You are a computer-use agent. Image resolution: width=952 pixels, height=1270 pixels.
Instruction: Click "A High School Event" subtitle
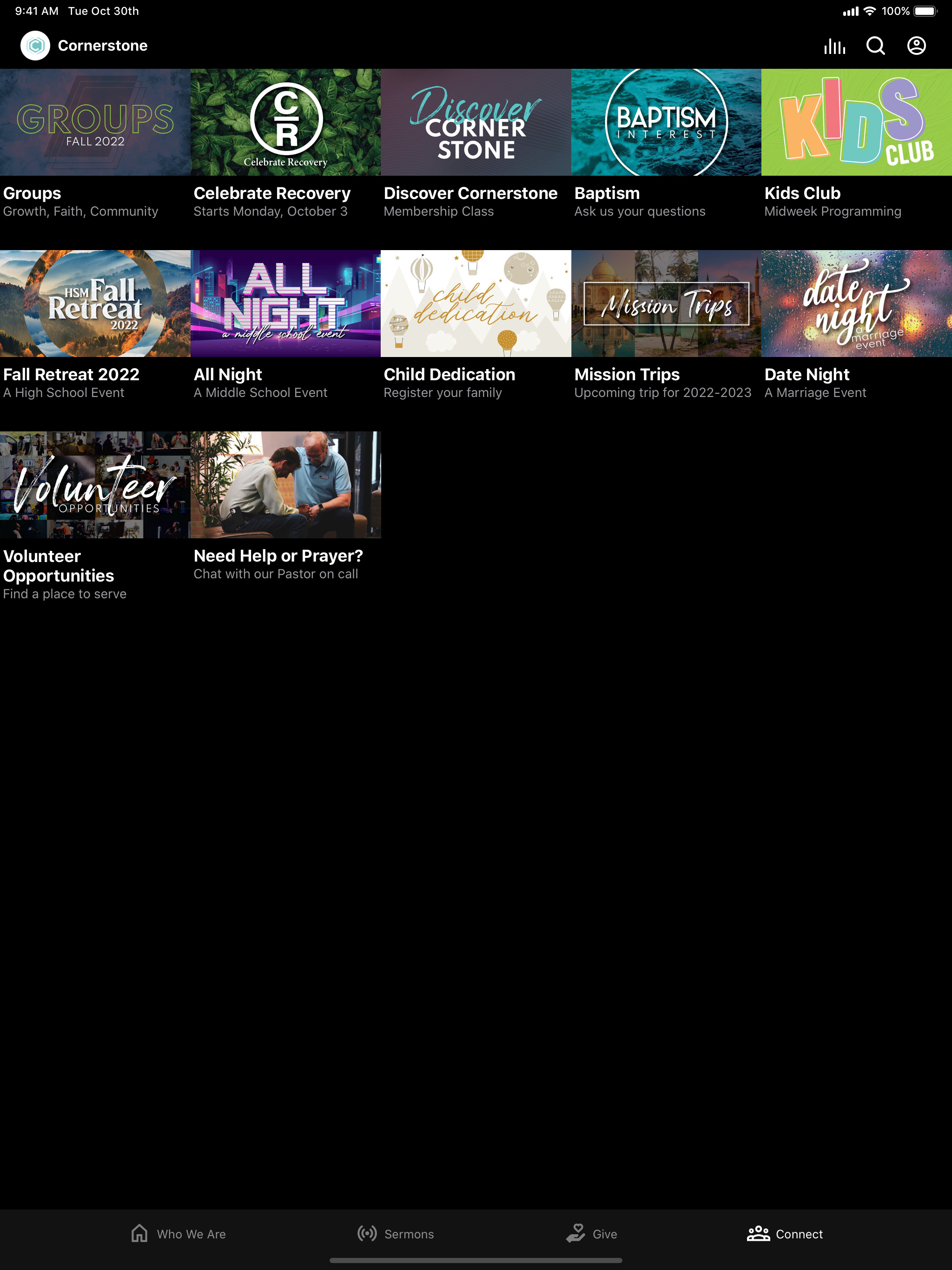pyautogui.click(x=64, y=393)
